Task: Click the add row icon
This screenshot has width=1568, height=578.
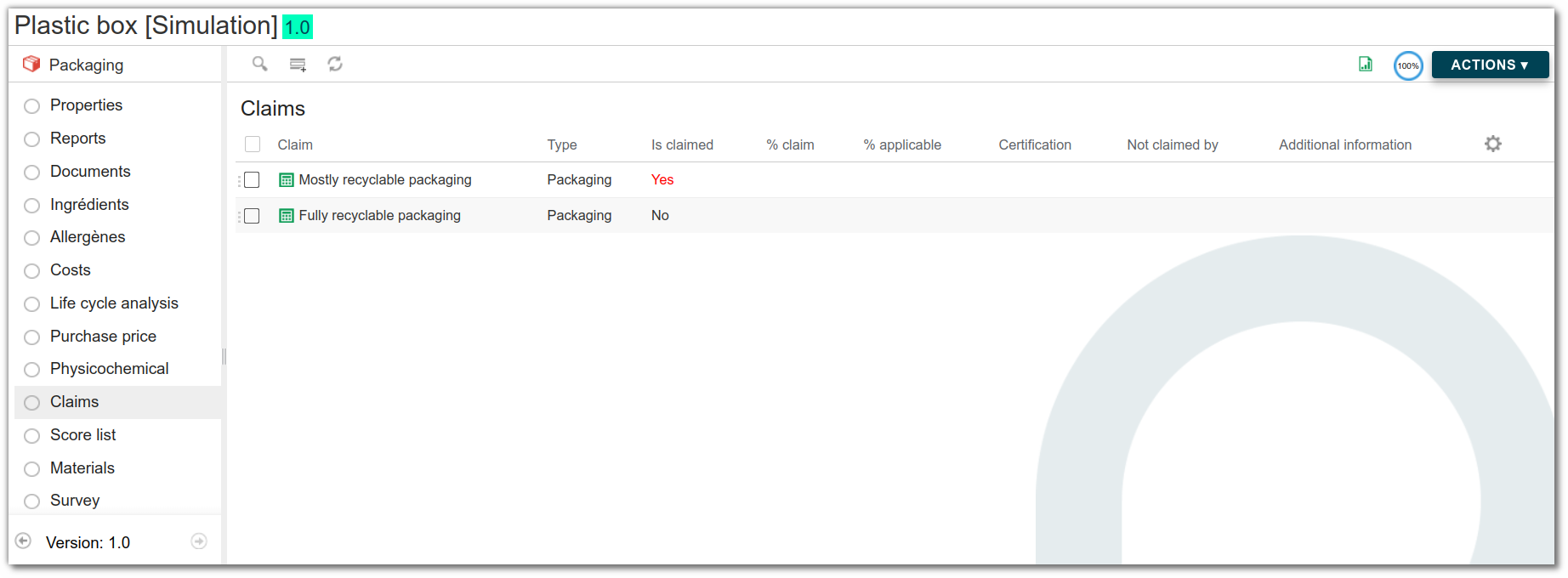Action: [x=298, y=65]
